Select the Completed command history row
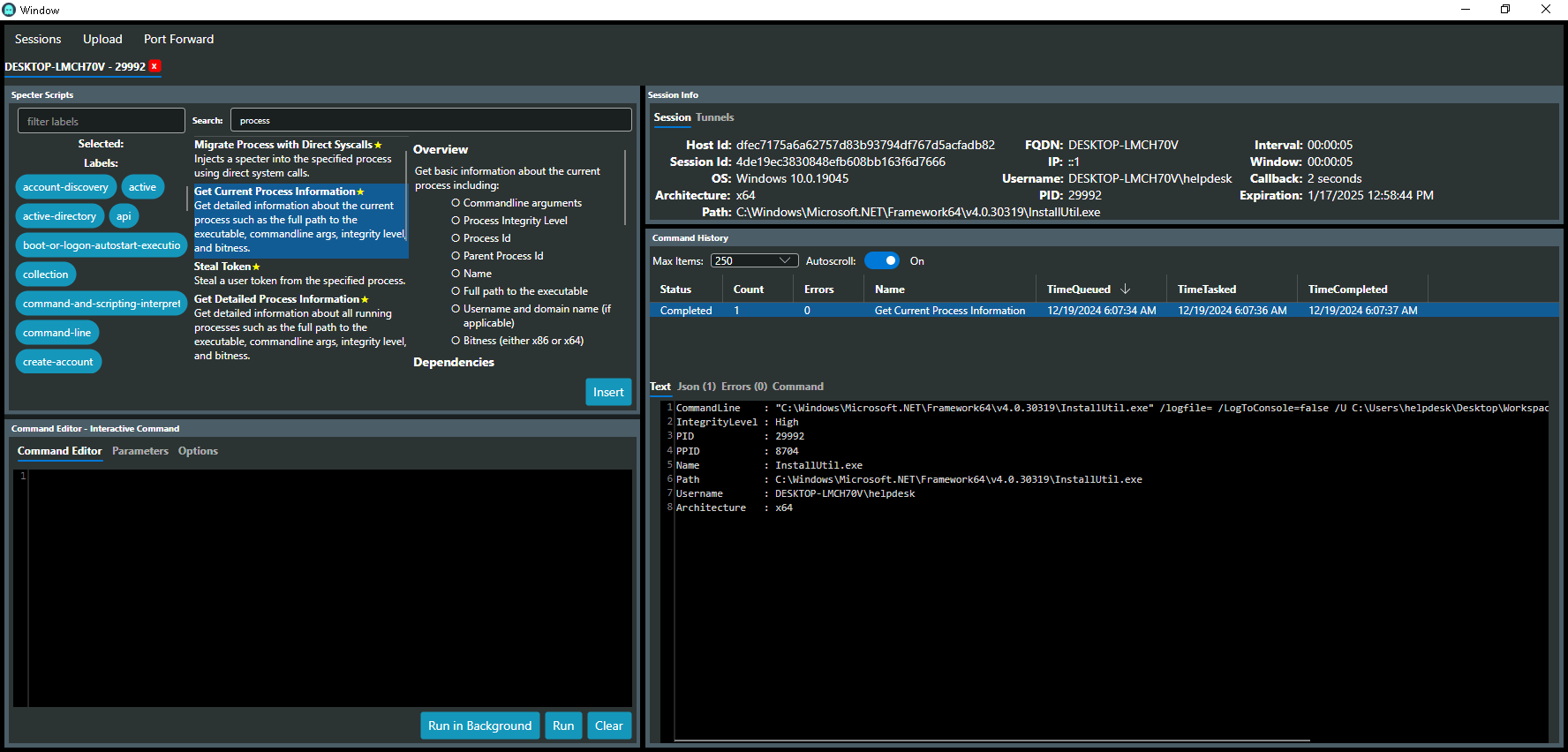The image size is (1568, 752). coord(1104,311)
